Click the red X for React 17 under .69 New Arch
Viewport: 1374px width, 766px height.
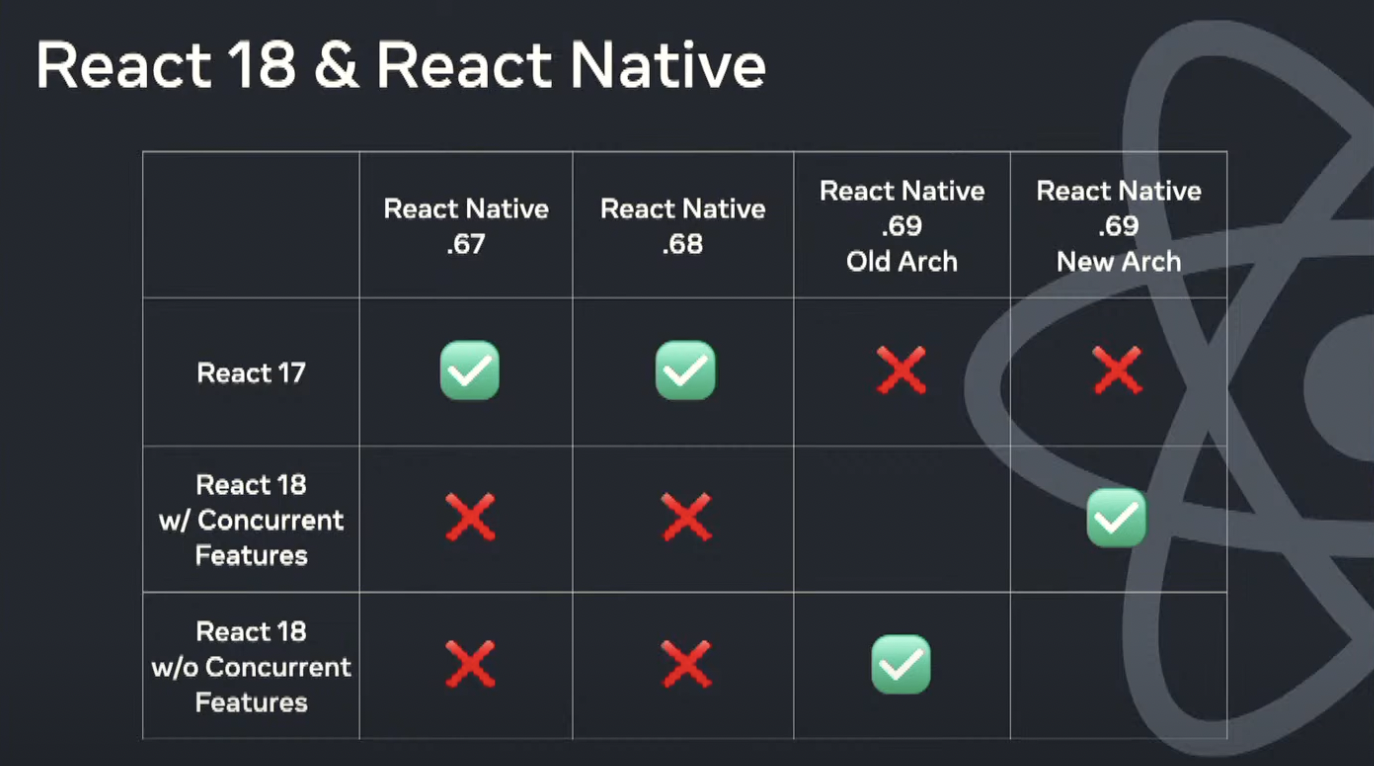pyautogui.click(x=1117, y=371)
